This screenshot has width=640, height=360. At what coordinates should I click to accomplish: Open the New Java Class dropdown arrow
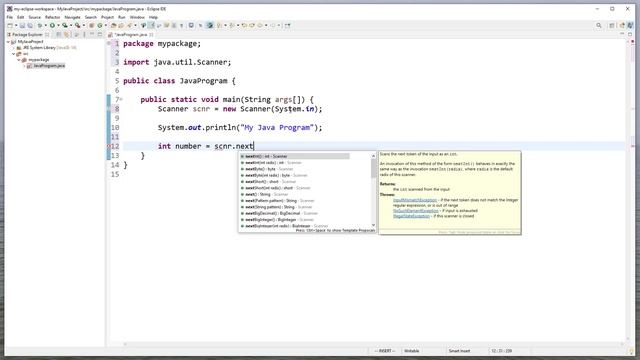point(106,25)
